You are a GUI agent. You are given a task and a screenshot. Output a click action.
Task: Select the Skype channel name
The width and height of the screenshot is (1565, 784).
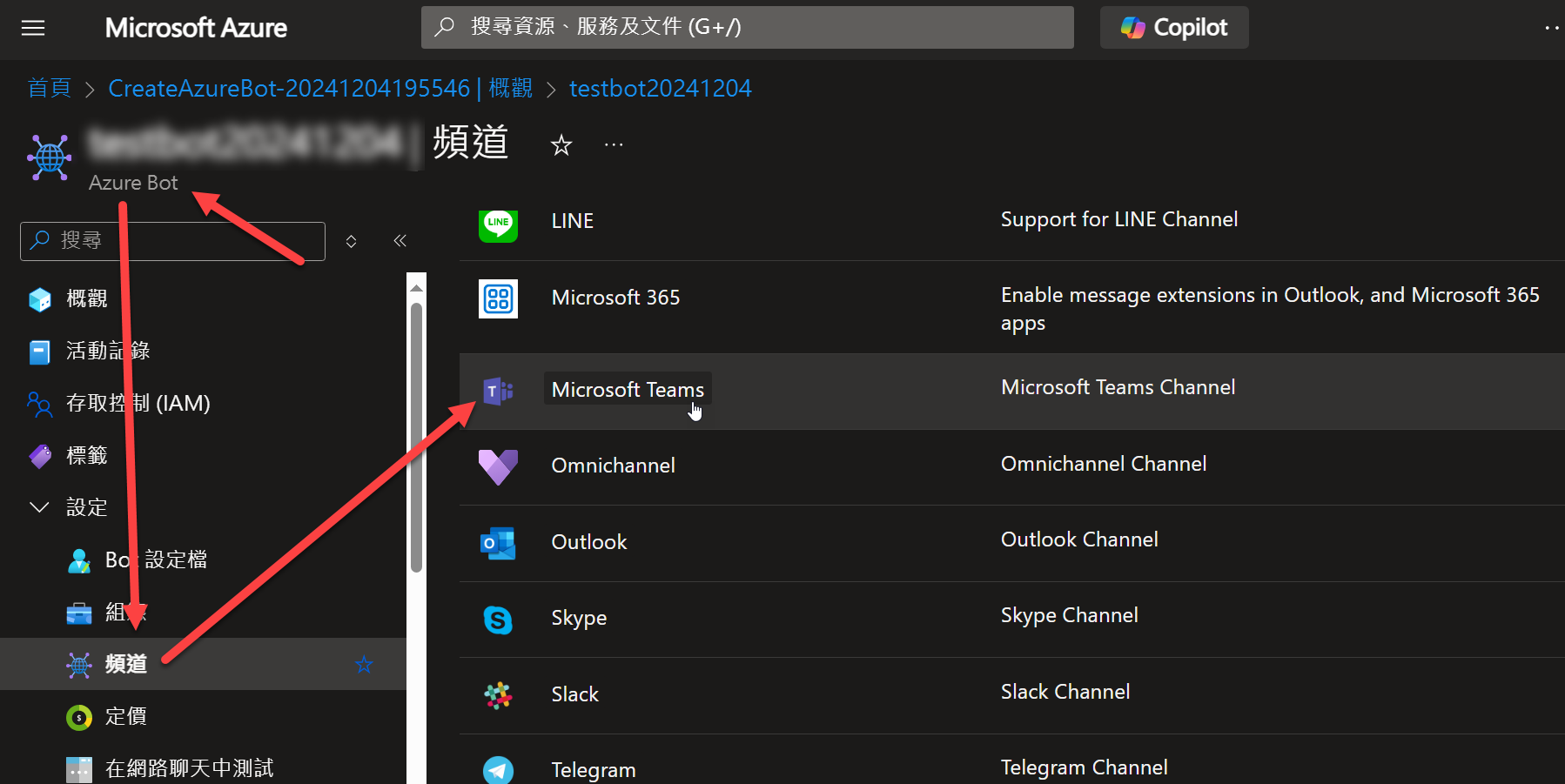coord(579,618)
